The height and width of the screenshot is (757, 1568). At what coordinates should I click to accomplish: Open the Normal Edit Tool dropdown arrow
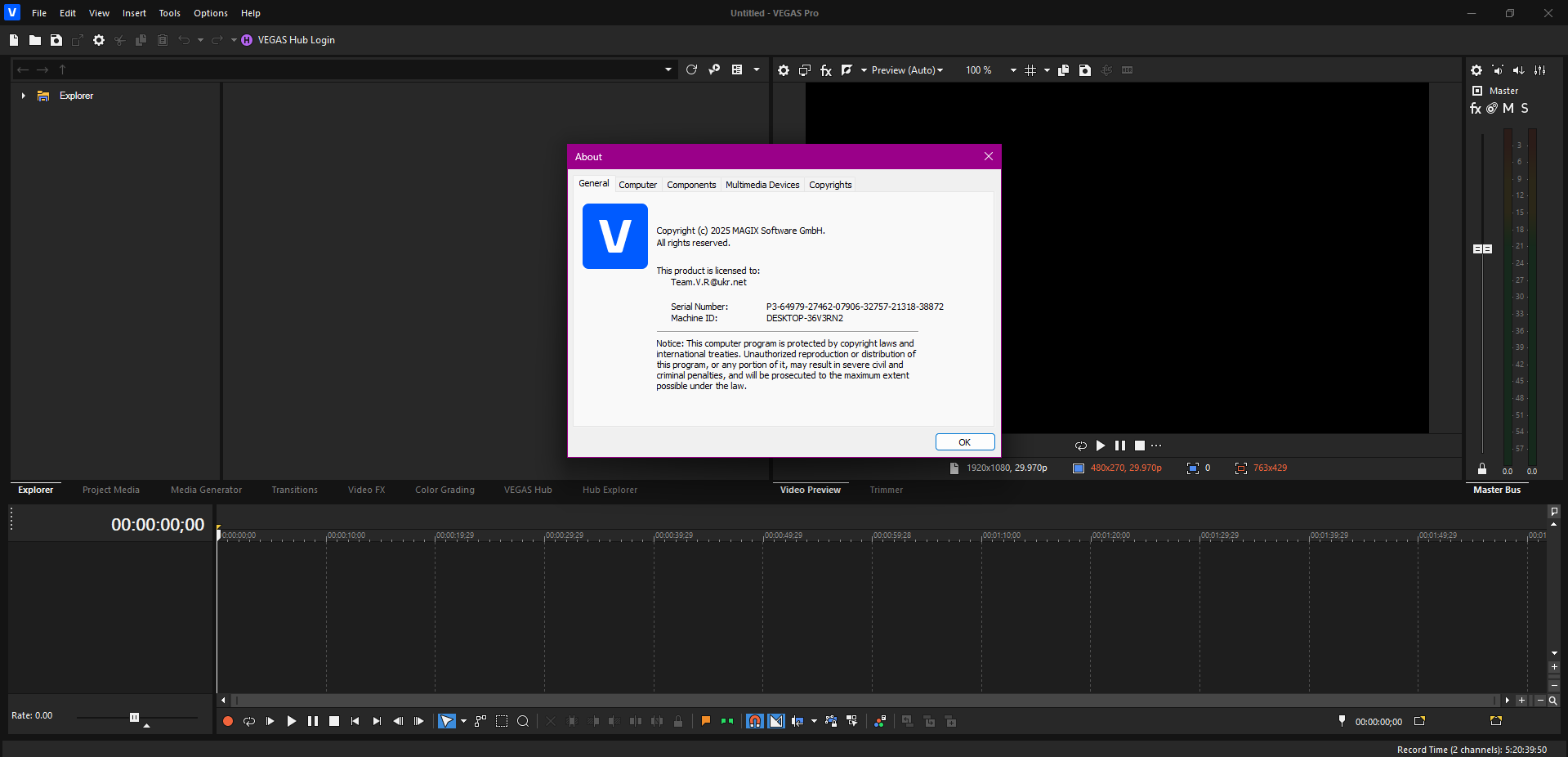(463, 721)
